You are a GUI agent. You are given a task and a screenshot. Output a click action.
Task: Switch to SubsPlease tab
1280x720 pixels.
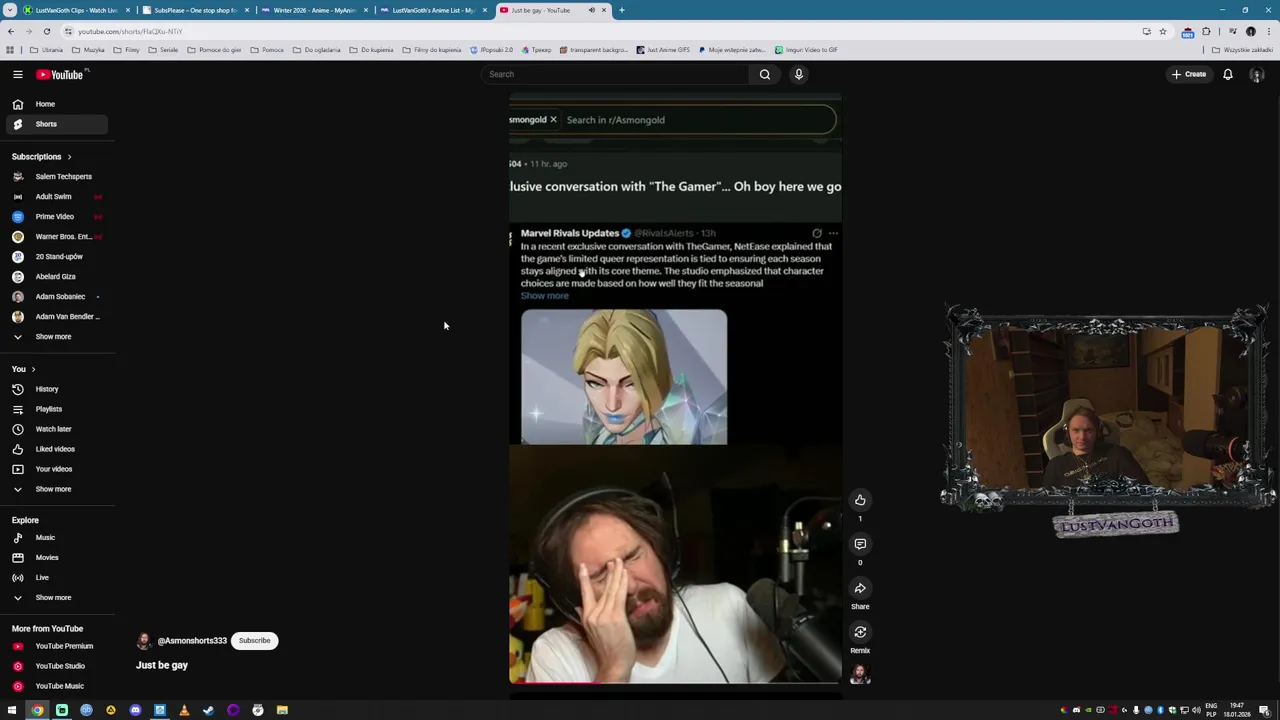click(x=196, y=10)
